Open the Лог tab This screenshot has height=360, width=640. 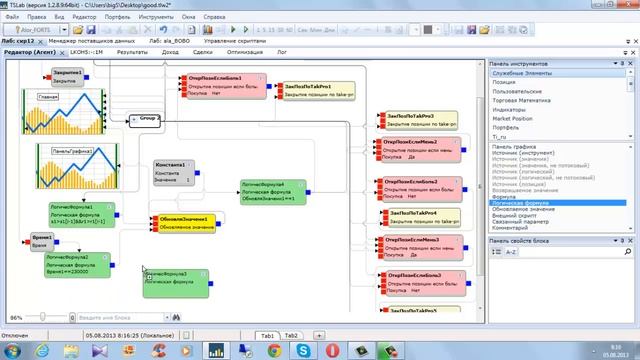(x=282, y=52)
